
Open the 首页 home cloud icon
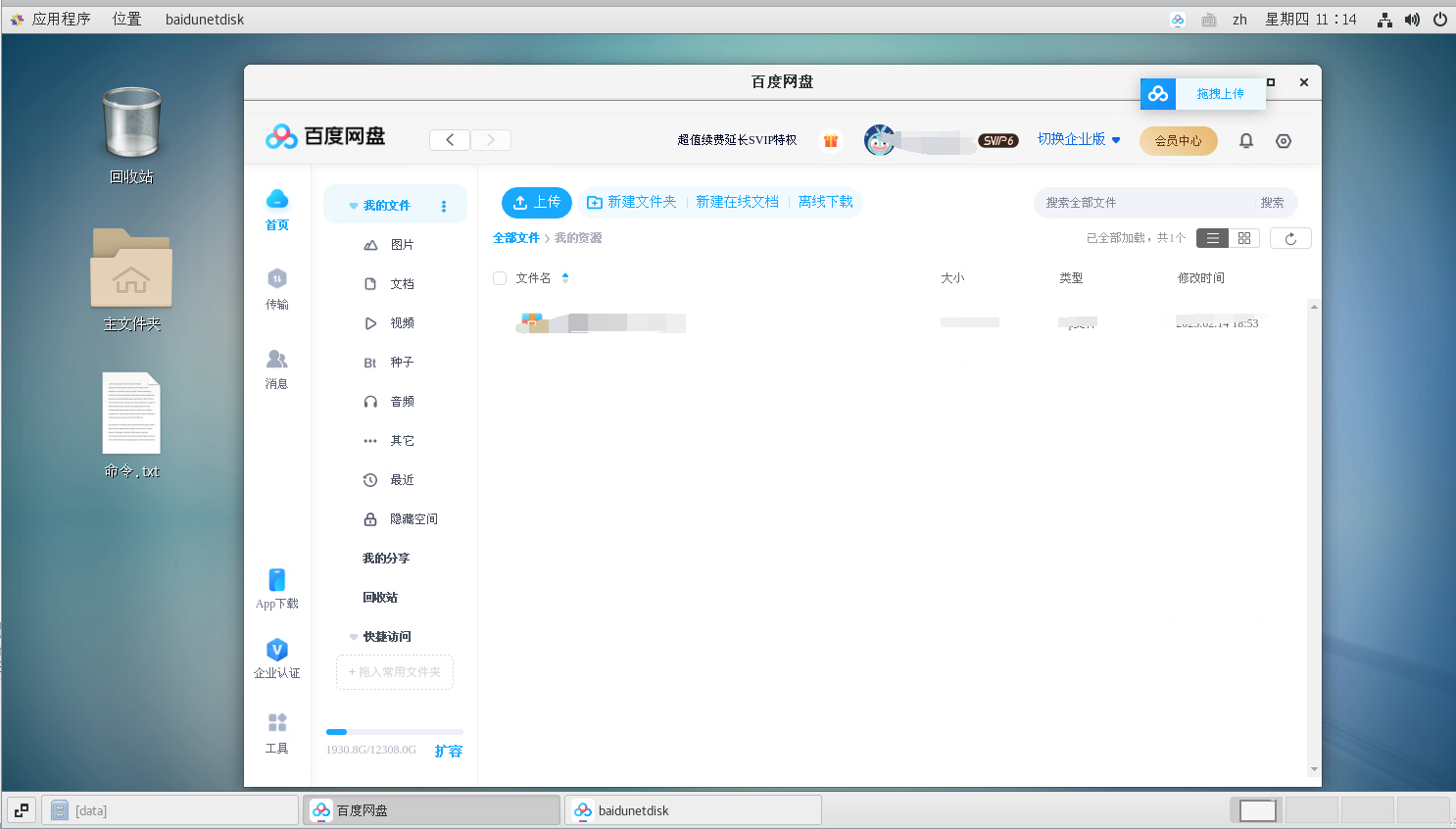(277, 199)
